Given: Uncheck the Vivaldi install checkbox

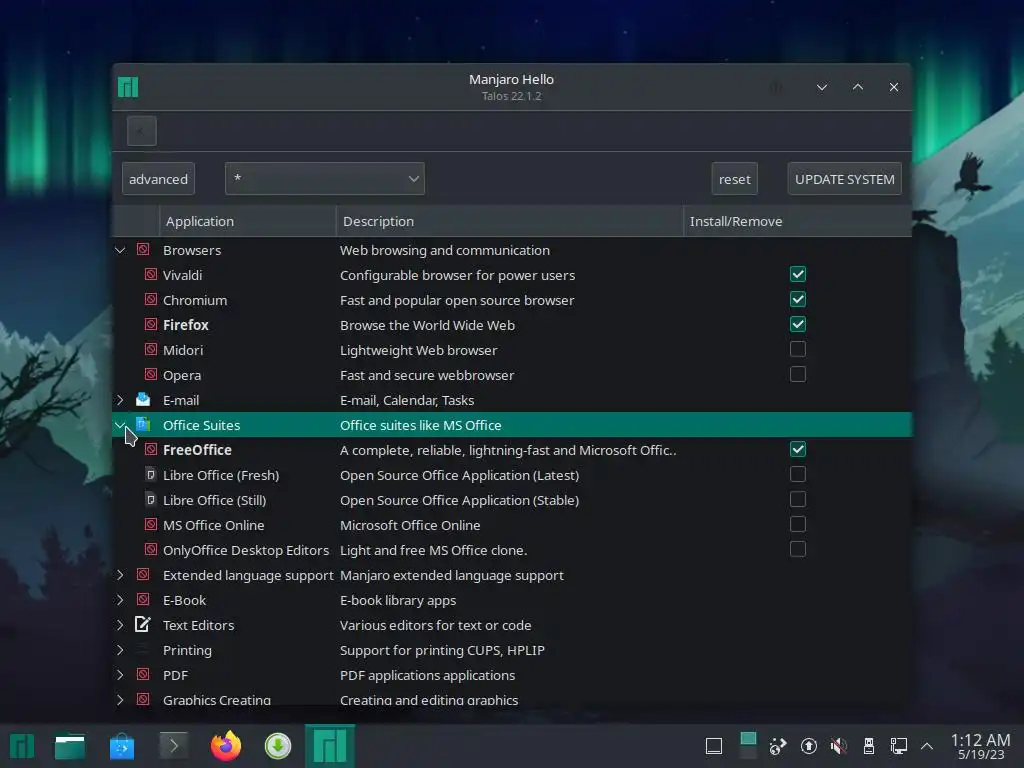Looking at the screenshot, I should pos(797,274).
